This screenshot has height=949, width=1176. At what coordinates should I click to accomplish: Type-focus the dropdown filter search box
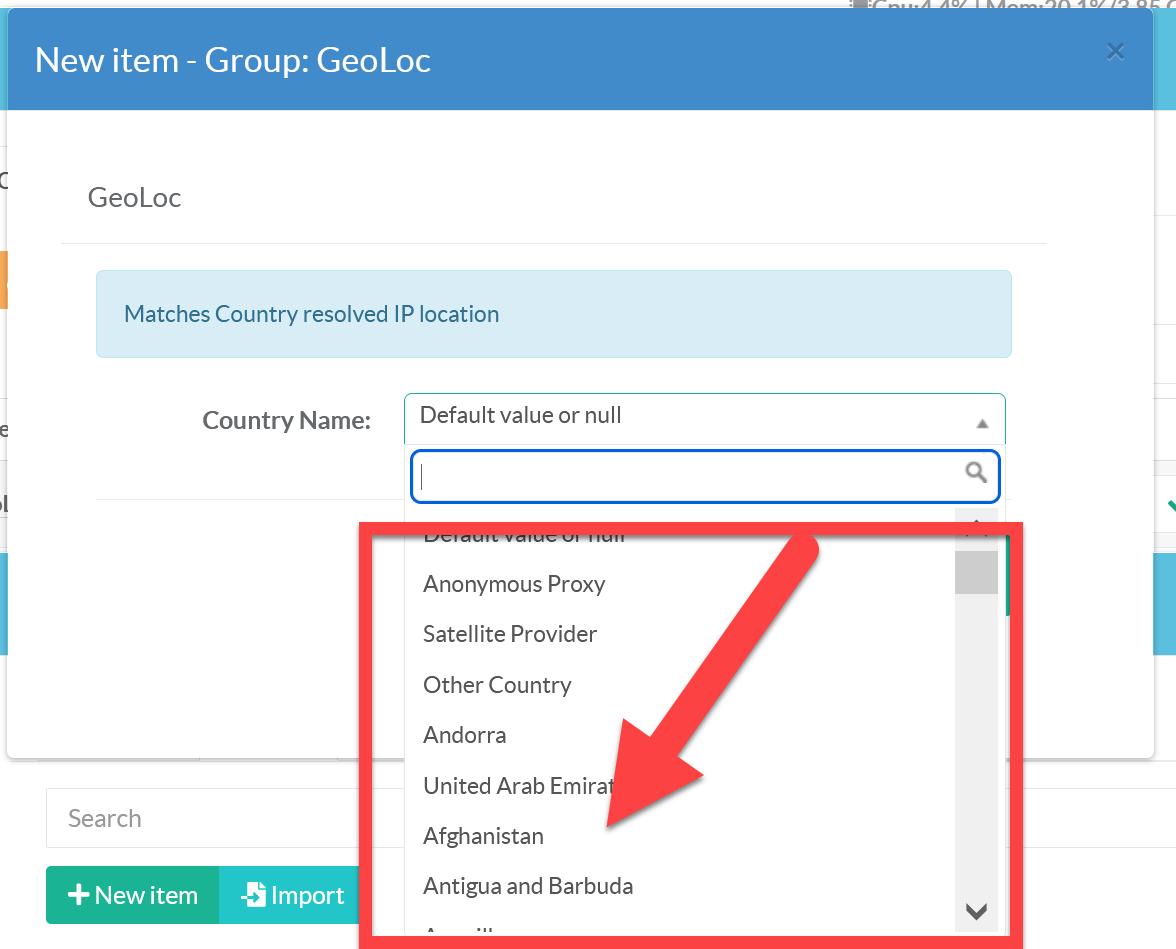click(x=690, y=476)
